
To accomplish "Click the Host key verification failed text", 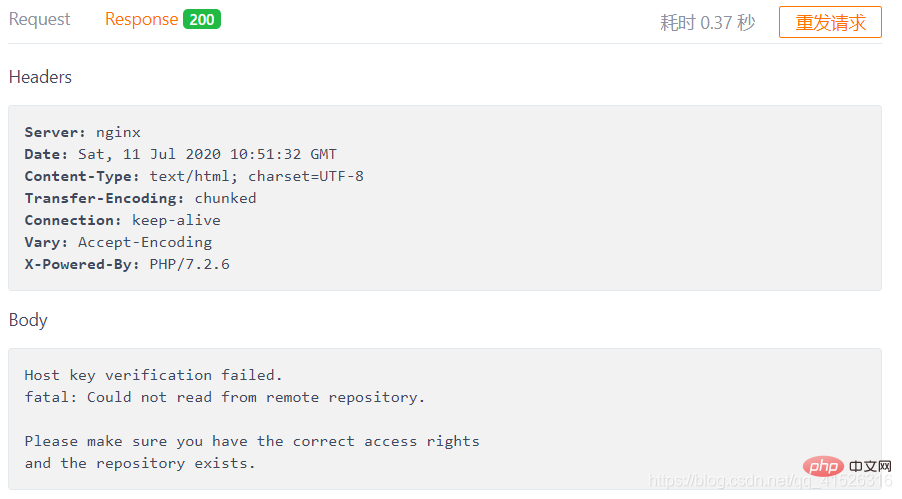I will point(153,375).
